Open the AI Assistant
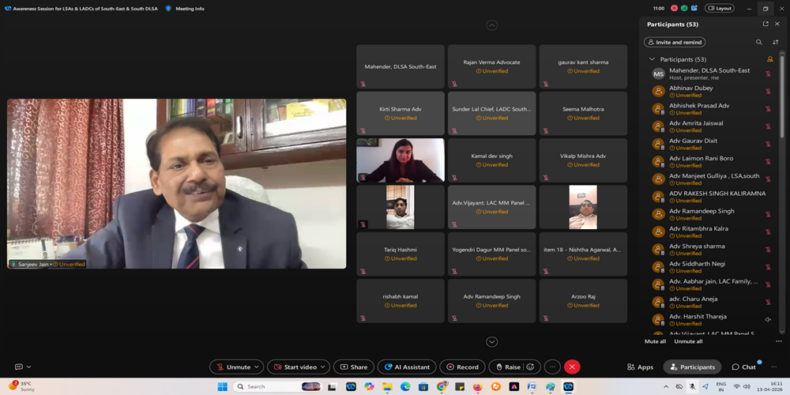The image size is (790, 395). pos(407,367)
